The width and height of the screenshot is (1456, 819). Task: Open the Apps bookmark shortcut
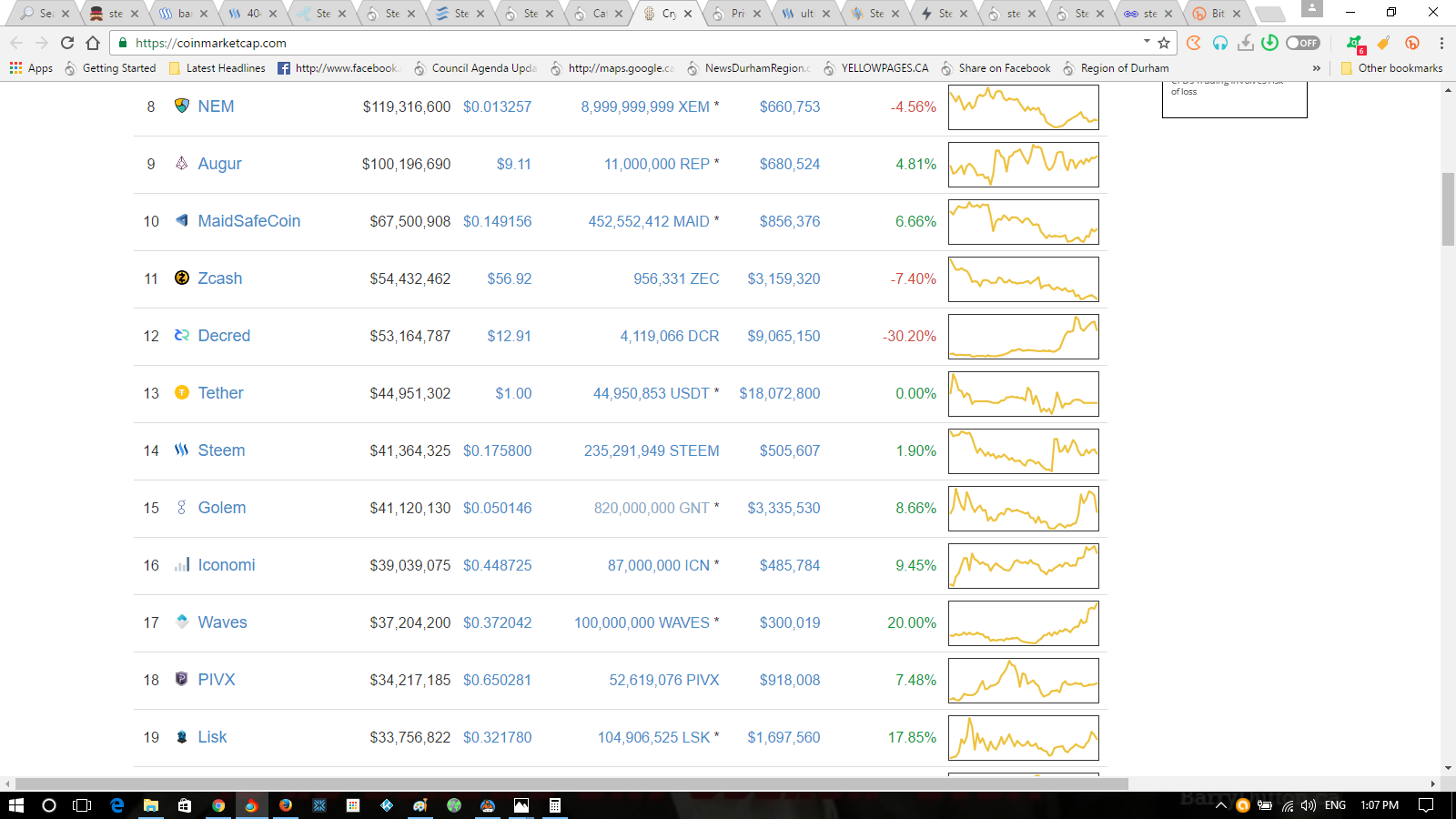coord(31,68)
